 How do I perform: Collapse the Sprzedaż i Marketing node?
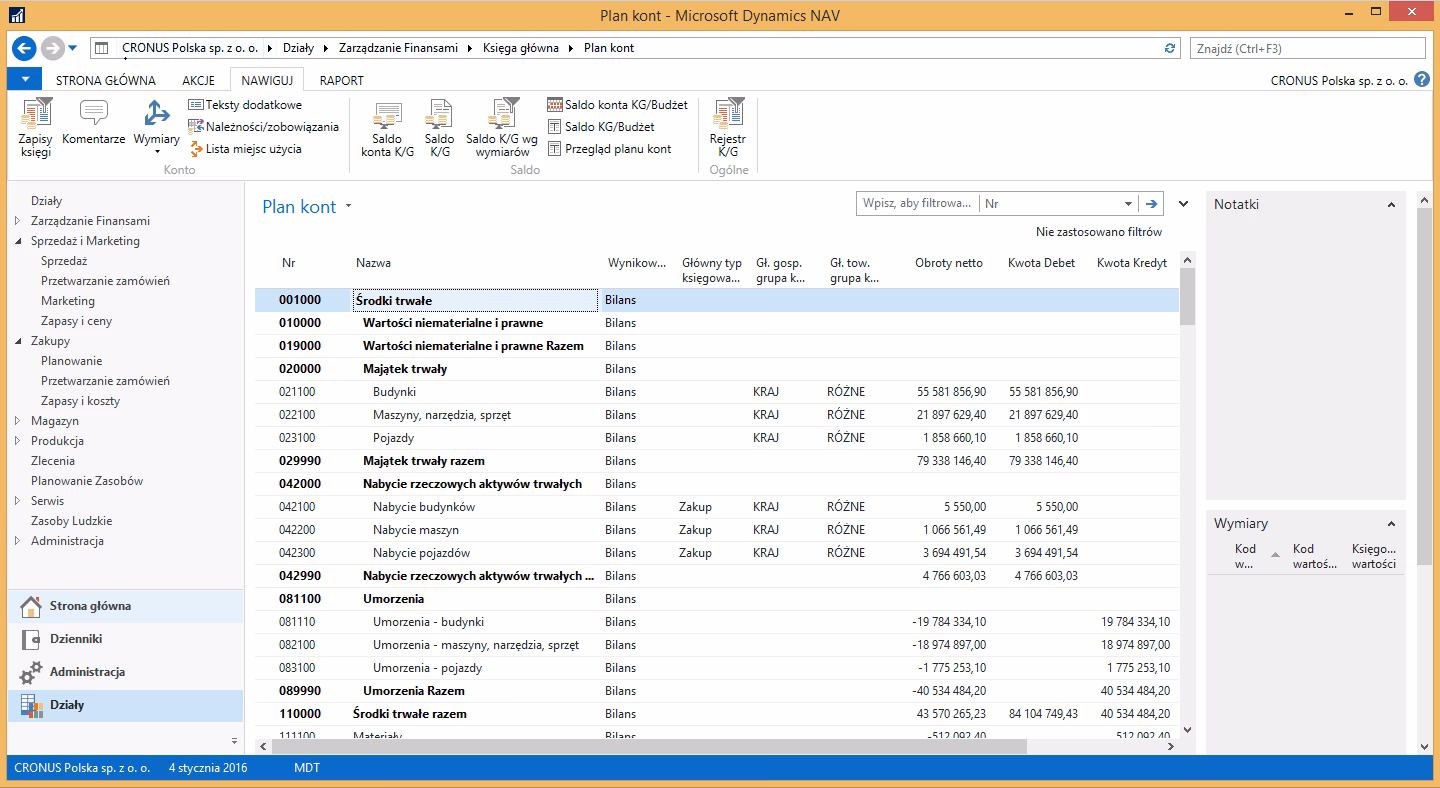click(x=18, y=241)
